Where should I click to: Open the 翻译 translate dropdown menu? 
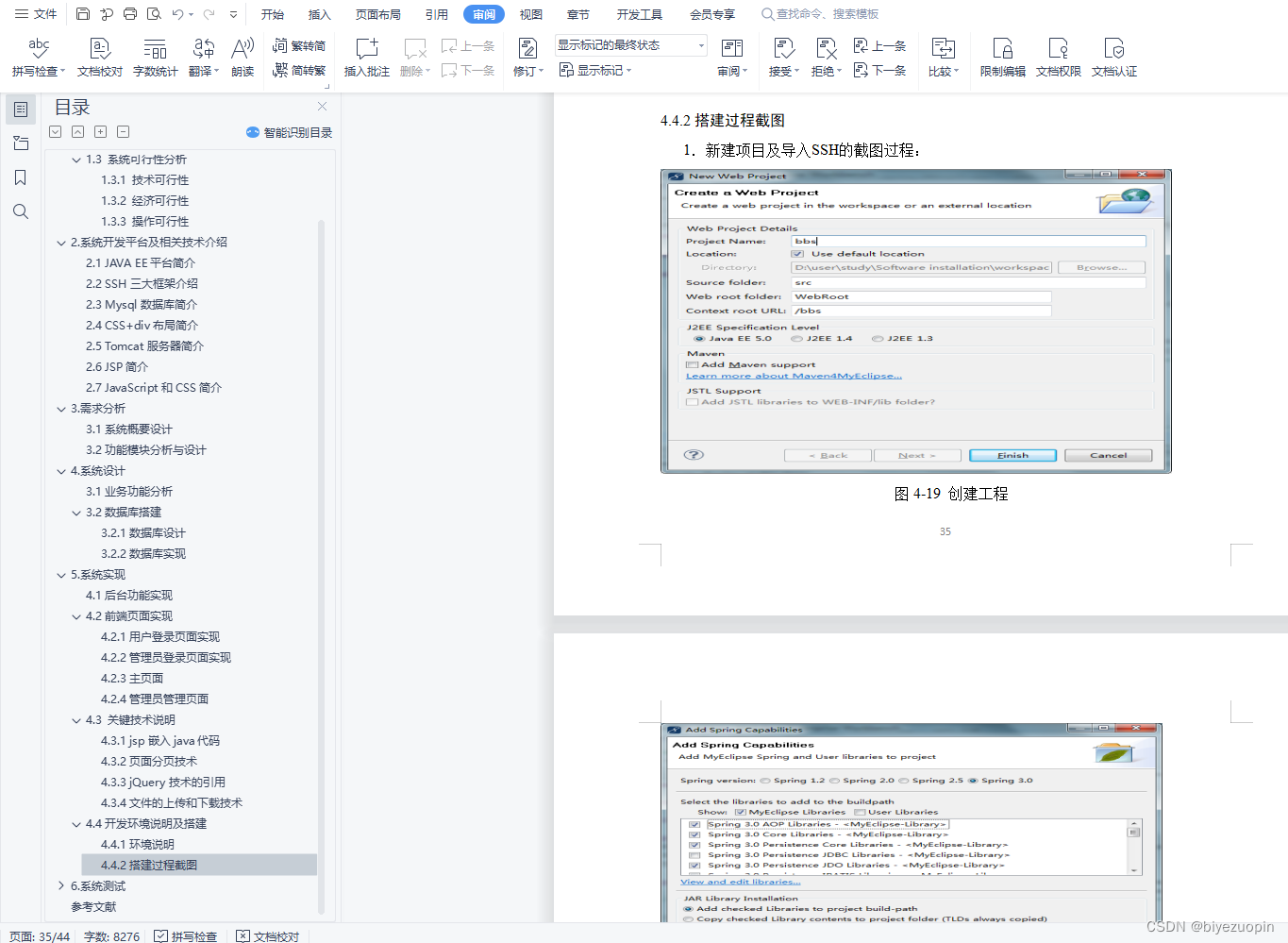pos(199,57)
